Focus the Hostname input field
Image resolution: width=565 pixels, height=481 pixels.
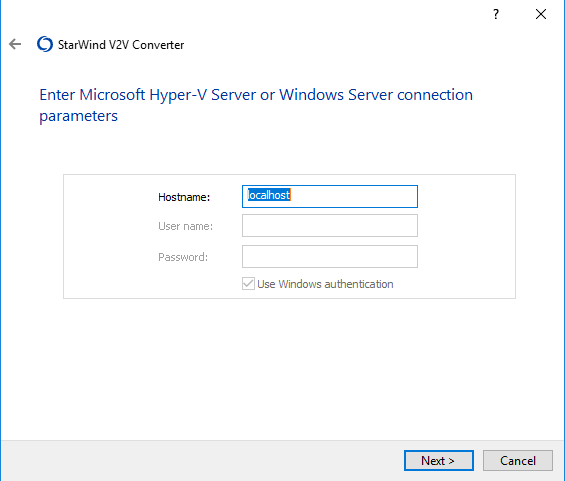point(330,196)
